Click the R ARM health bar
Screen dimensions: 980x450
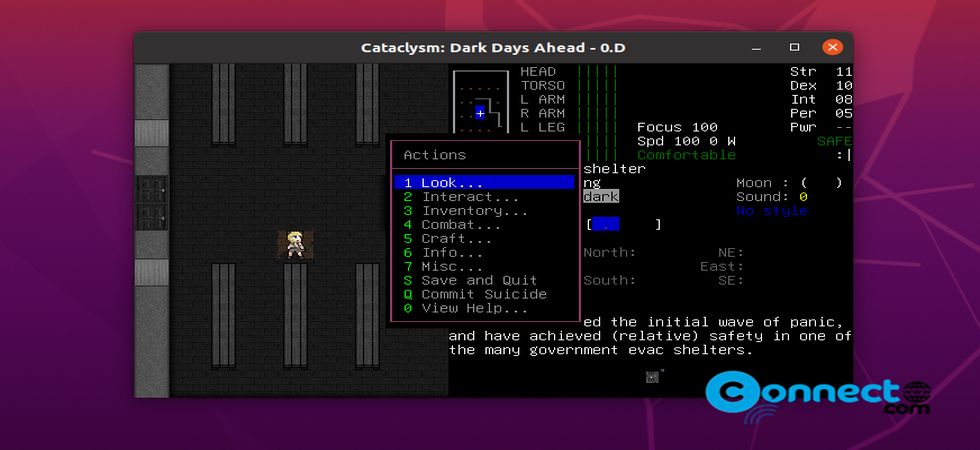tap(597, 113)
